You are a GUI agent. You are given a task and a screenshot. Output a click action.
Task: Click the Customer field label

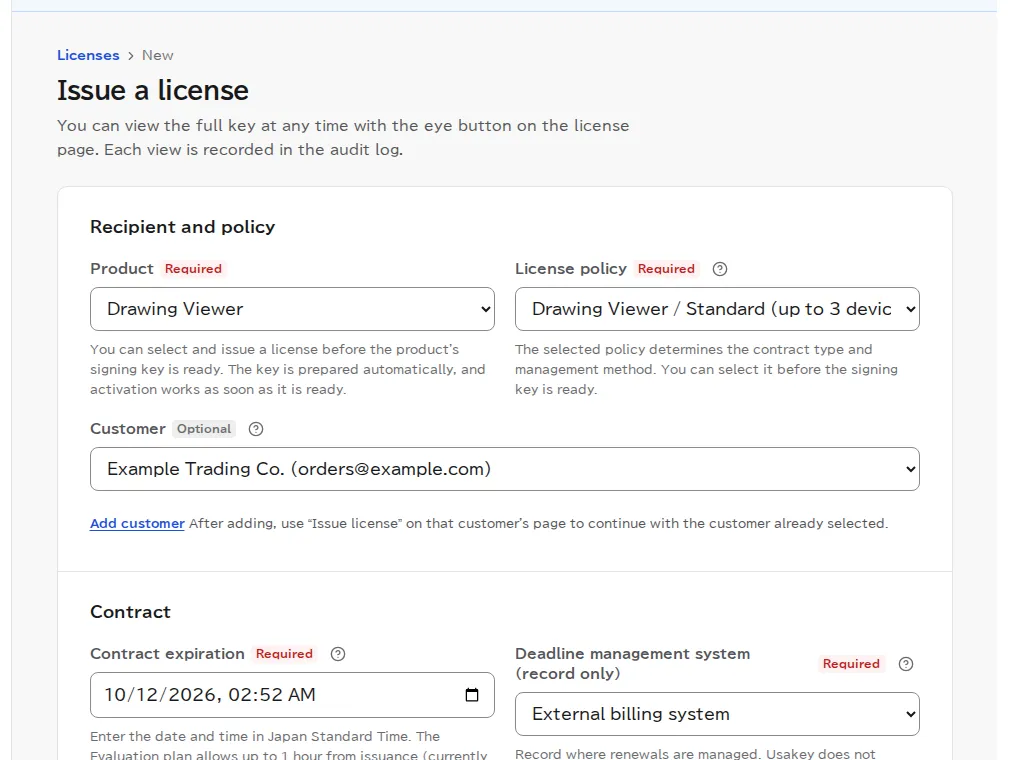[127, 429]
